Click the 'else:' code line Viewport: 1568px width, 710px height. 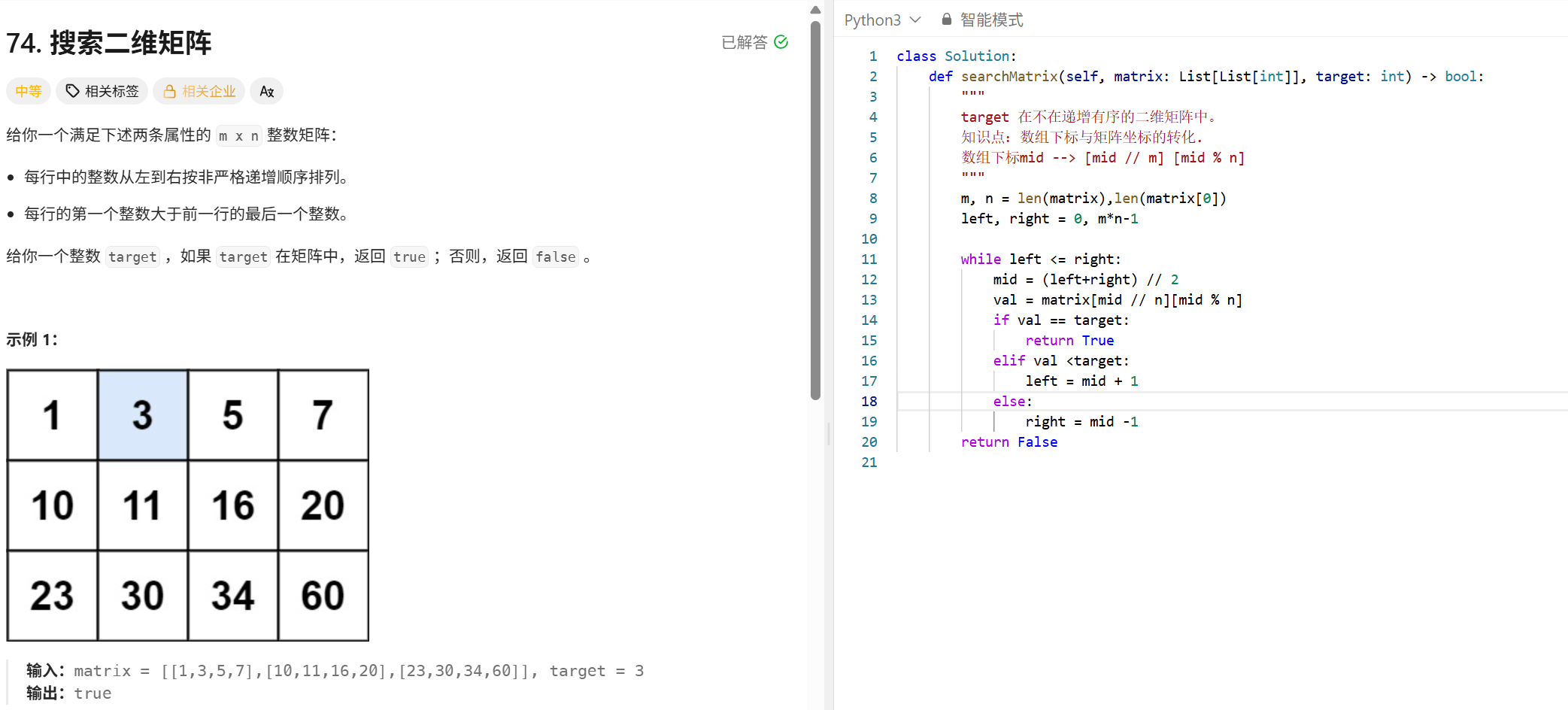[1012, 401]
